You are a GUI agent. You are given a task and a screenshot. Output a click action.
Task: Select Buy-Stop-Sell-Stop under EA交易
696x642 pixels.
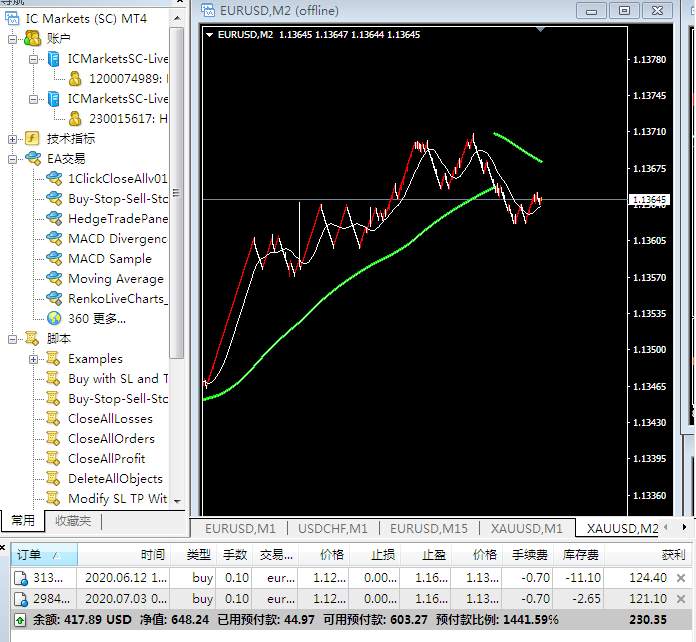tap(118, 198)
